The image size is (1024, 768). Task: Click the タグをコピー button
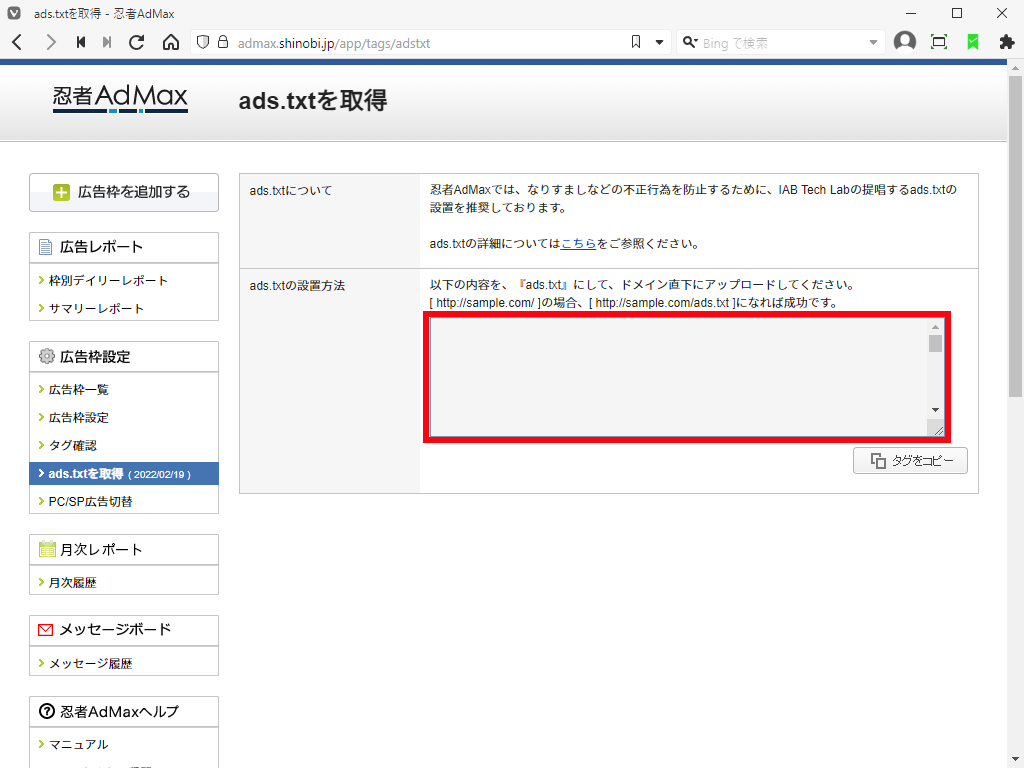910,460
